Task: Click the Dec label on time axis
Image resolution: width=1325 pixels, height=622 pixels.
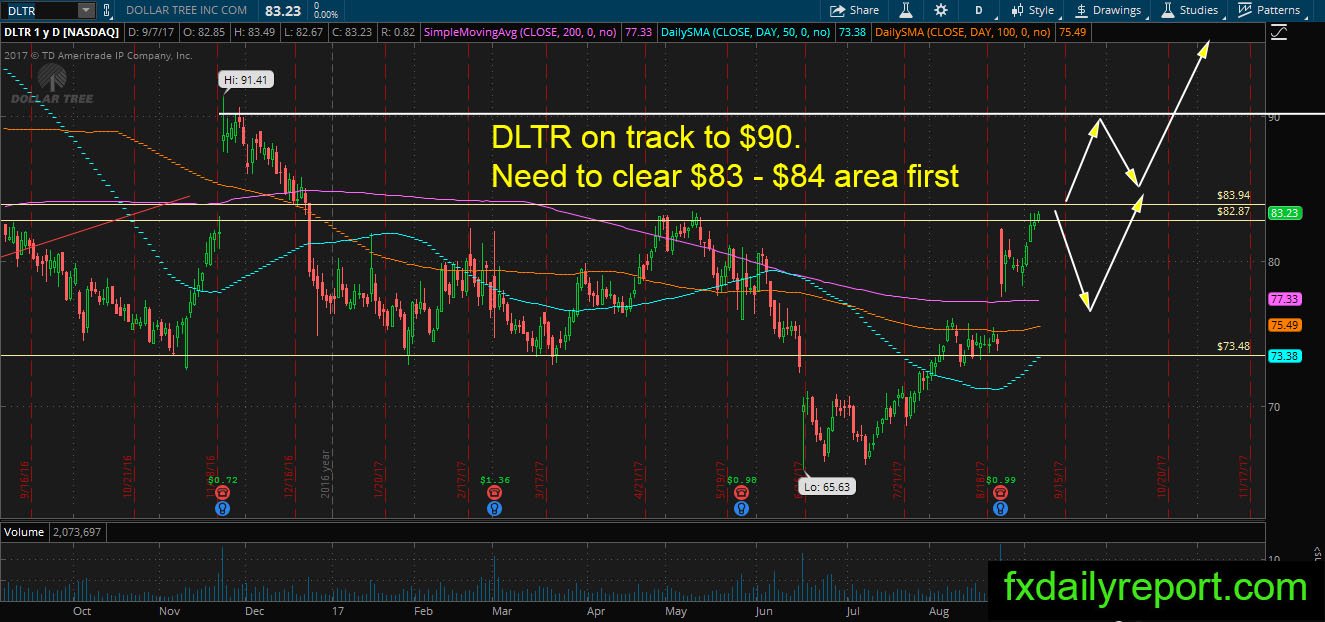Action: click(254, 610)
